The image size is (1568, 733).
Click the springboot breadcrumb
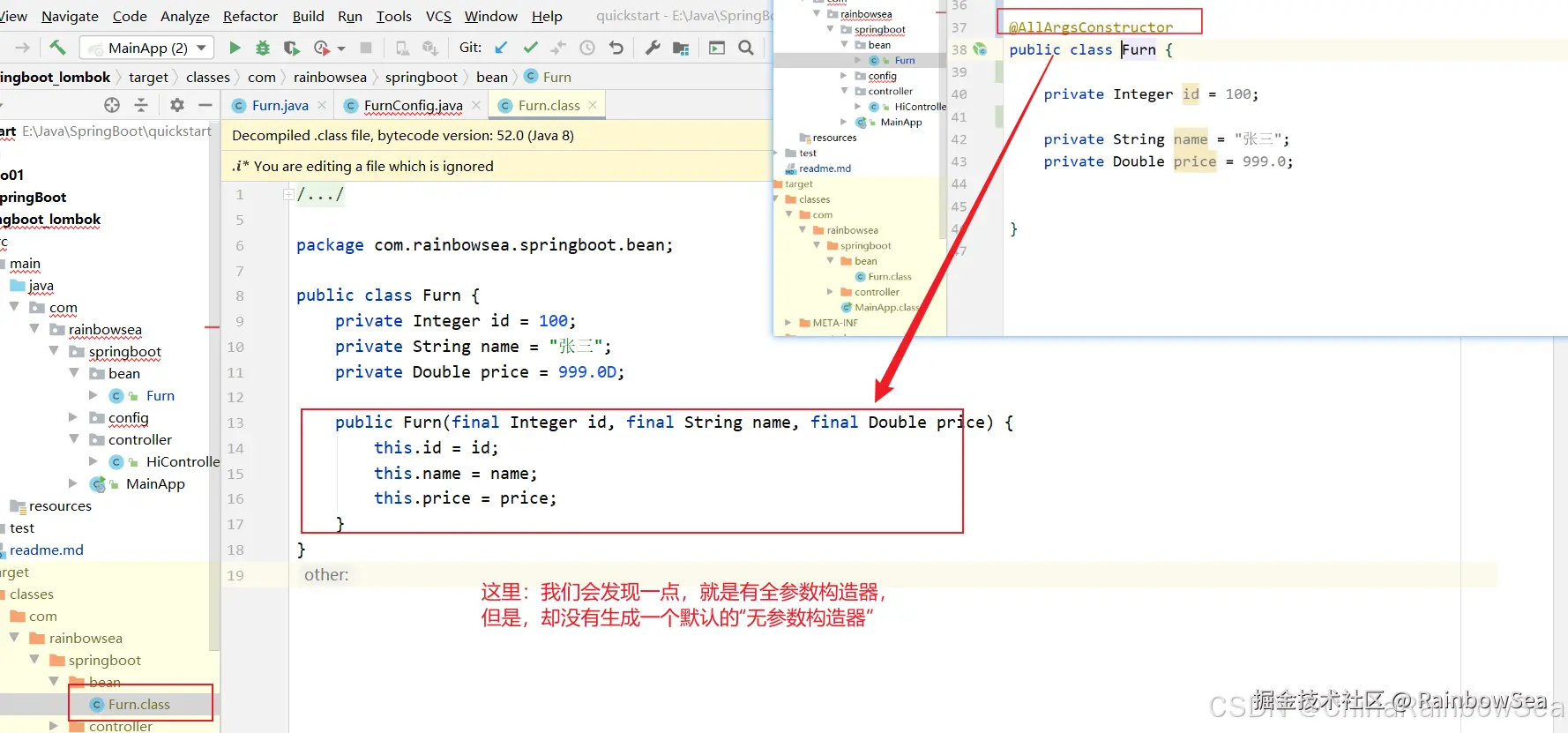[x=422, y=77]
